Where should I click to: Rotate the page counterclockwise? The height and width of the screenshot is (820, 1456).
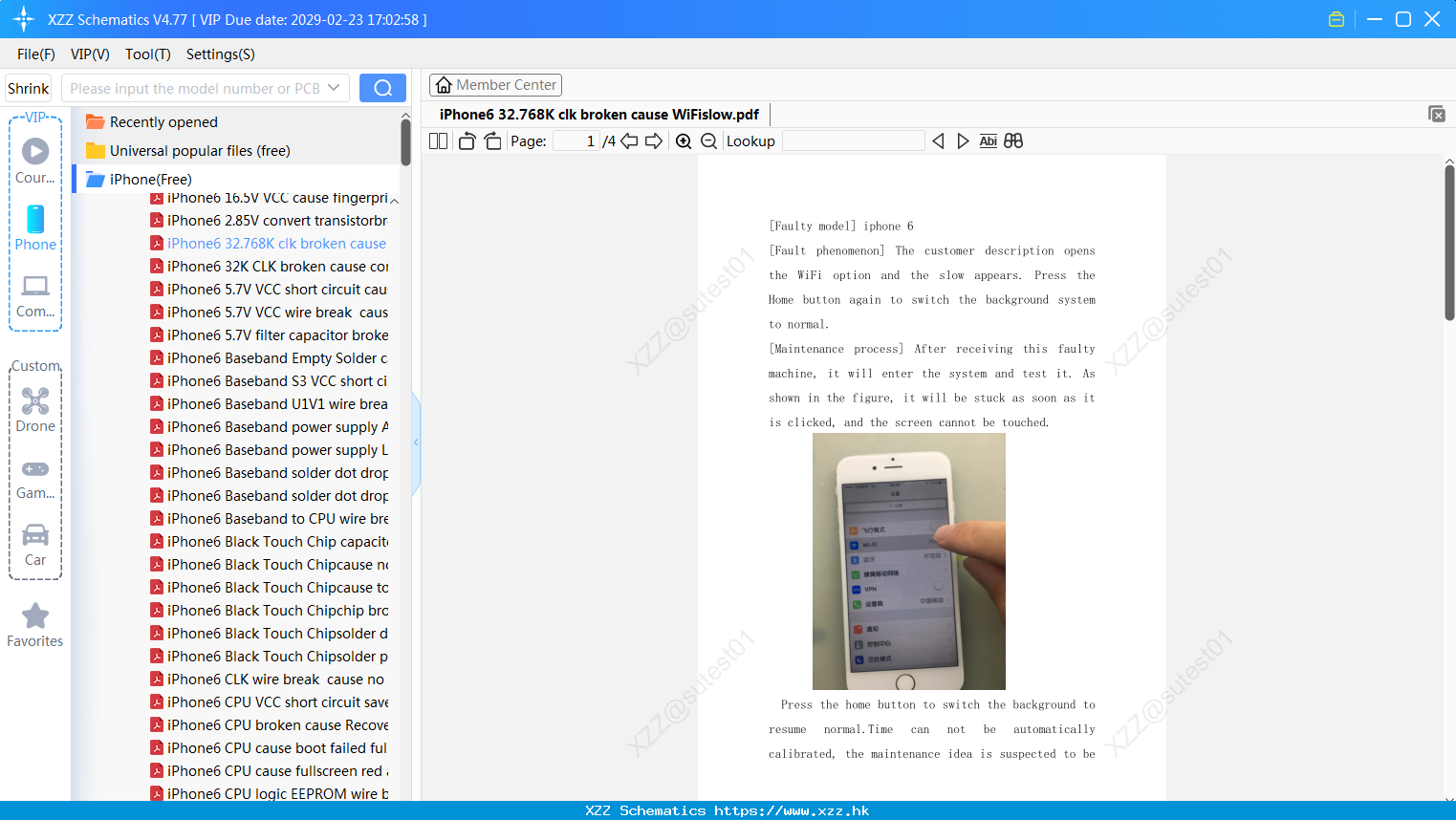click(x=467, y=141)
